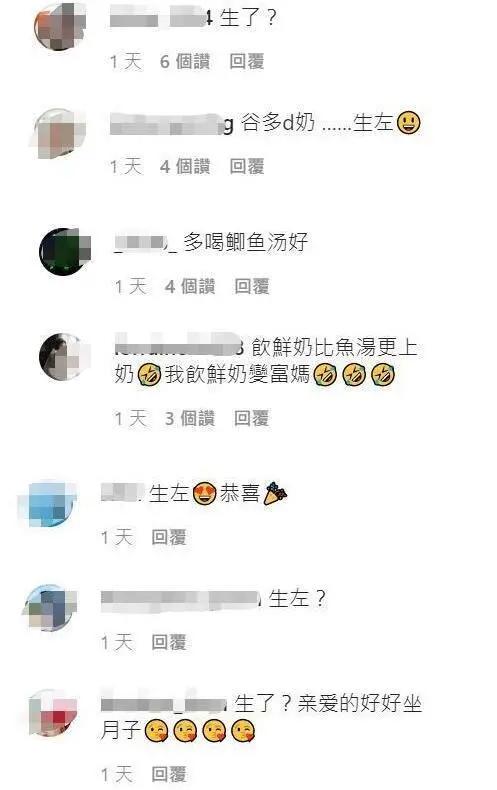
Task: Open blue avatar beside 生左 恭喜
Action: [49, 504]
